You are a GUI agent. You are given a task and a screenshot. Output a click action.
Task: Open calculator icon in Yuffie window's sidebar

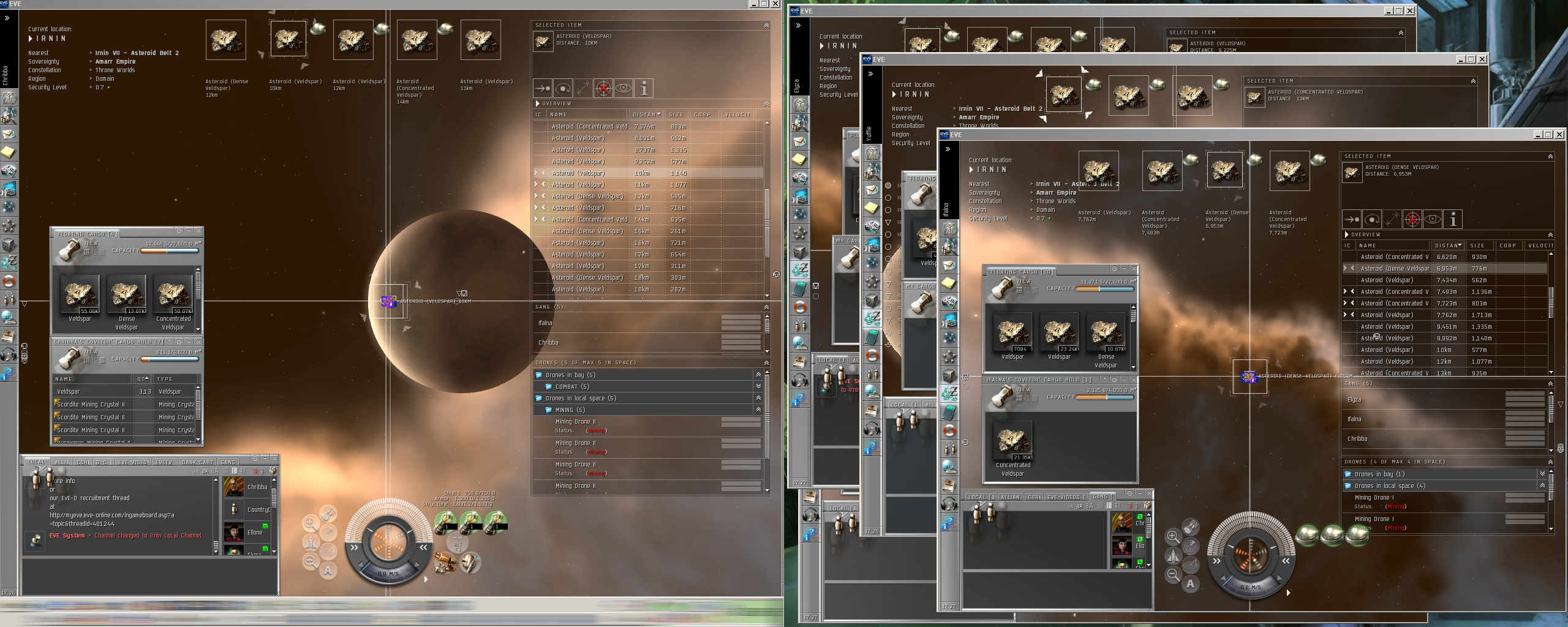point(872,337)
